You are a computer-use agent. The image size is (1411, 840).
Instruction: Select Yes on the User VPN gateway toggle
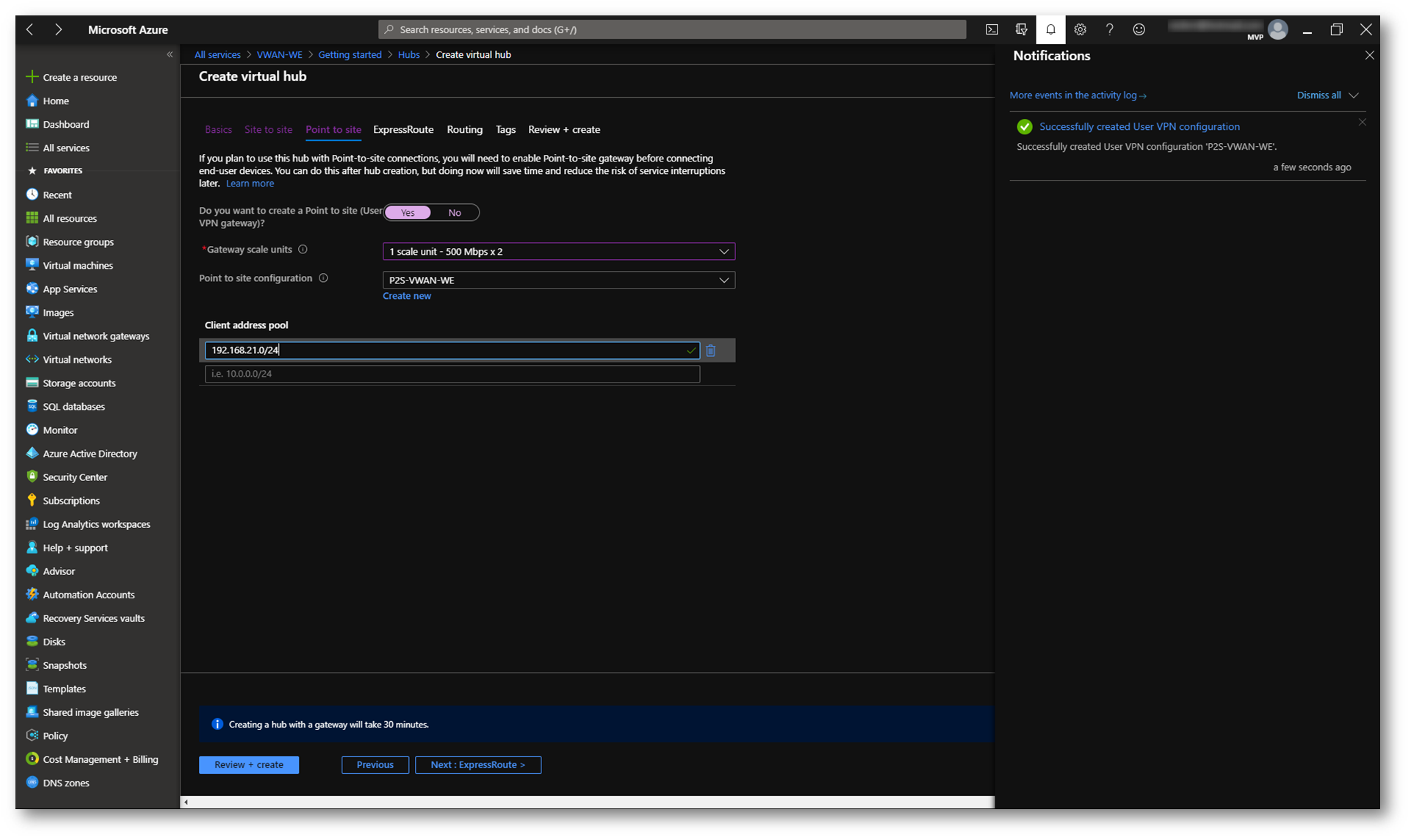[408, 212]
